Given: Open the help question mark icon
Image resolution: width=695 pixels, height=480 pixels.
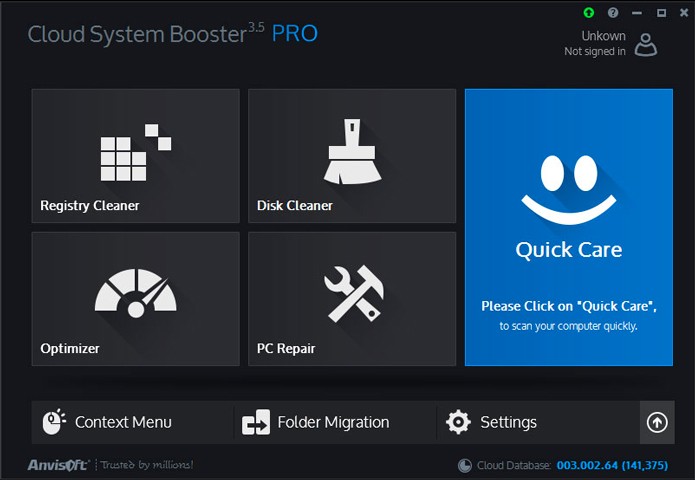Looking at the screenshot, I should click(613, 13).
